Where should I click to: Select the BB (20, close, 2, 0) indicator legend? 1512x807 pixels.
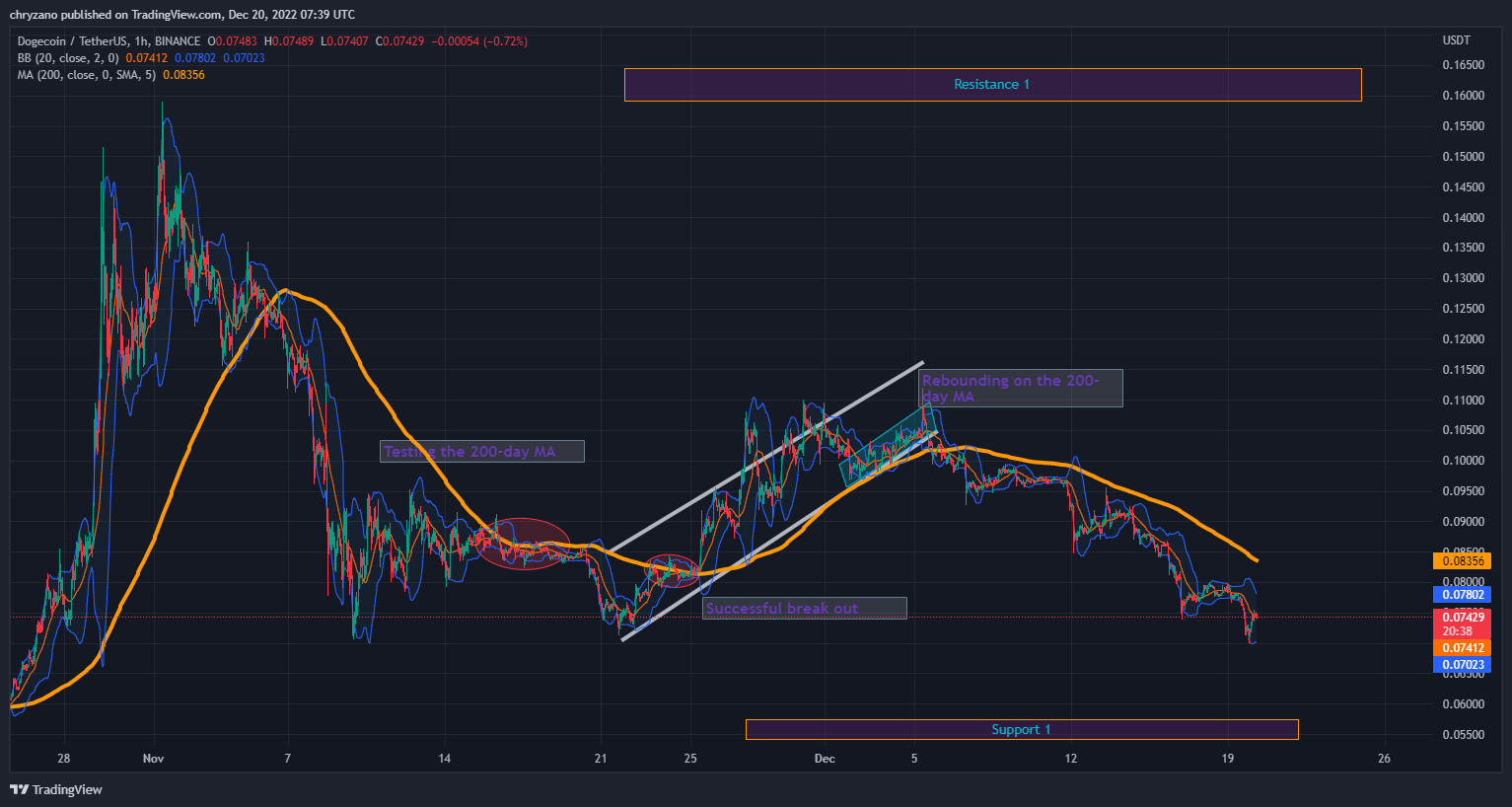point(68,58)
